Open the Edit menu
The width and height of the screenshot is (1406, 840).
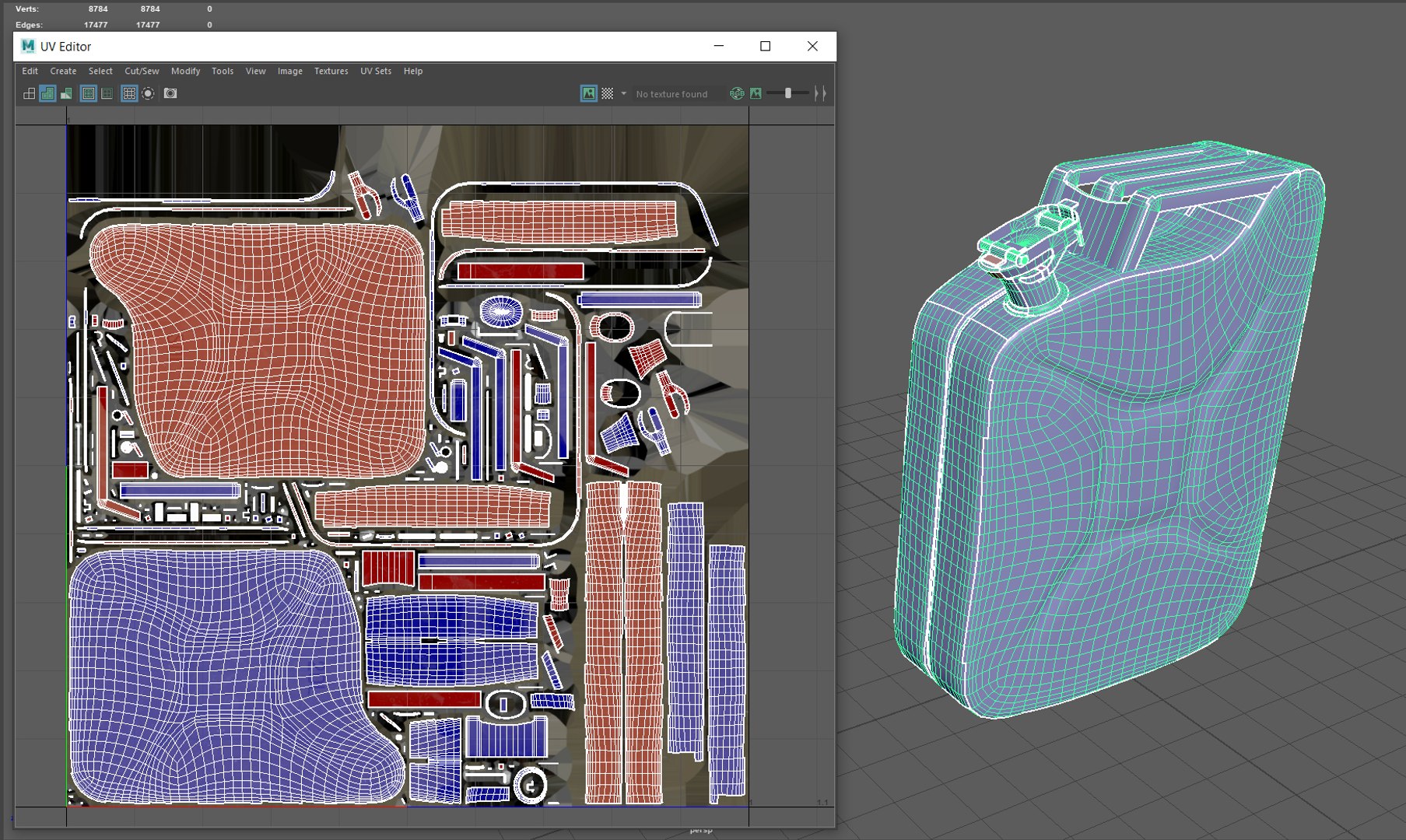tap(30, 71)
